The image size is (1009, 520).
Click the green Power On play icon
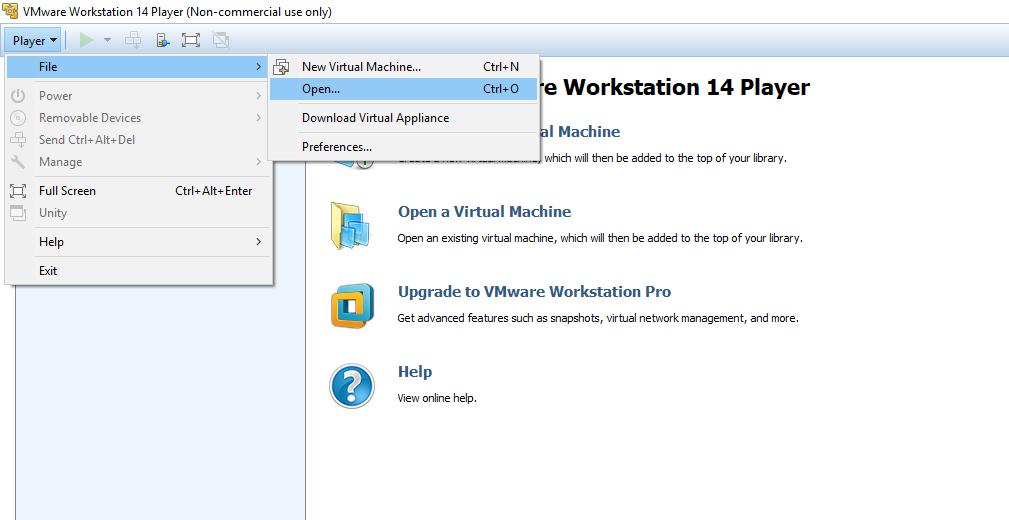(x=86, y=41)
